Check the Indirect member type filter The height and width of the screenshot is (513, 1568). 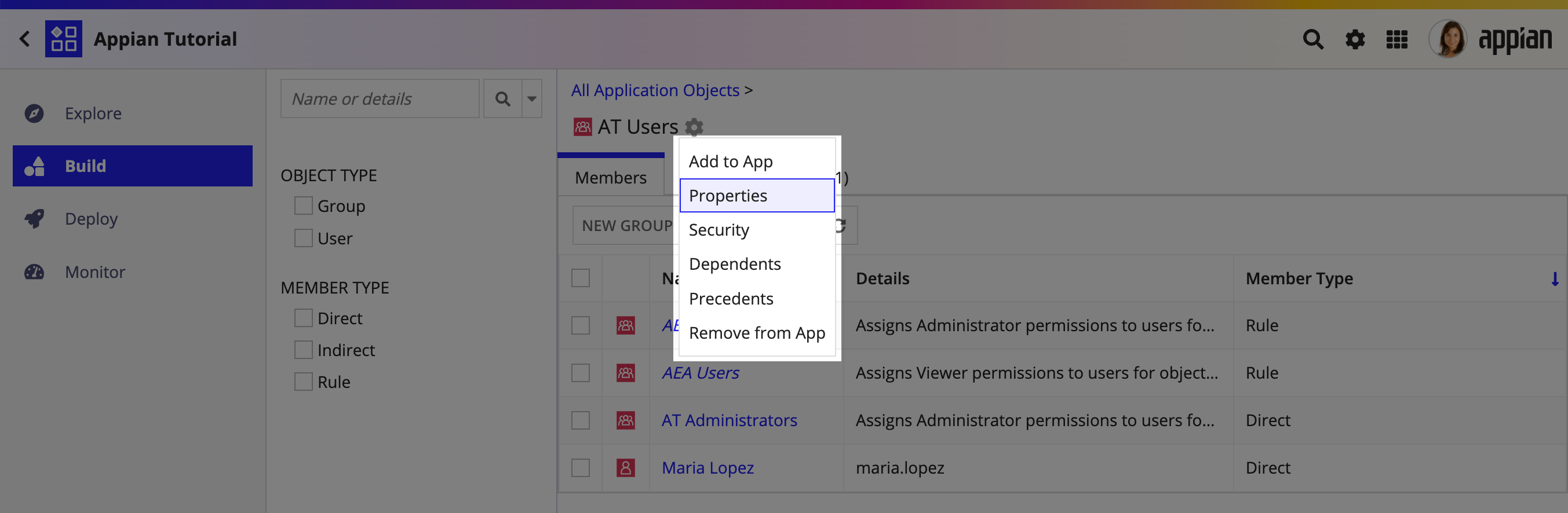pos(303,350)
